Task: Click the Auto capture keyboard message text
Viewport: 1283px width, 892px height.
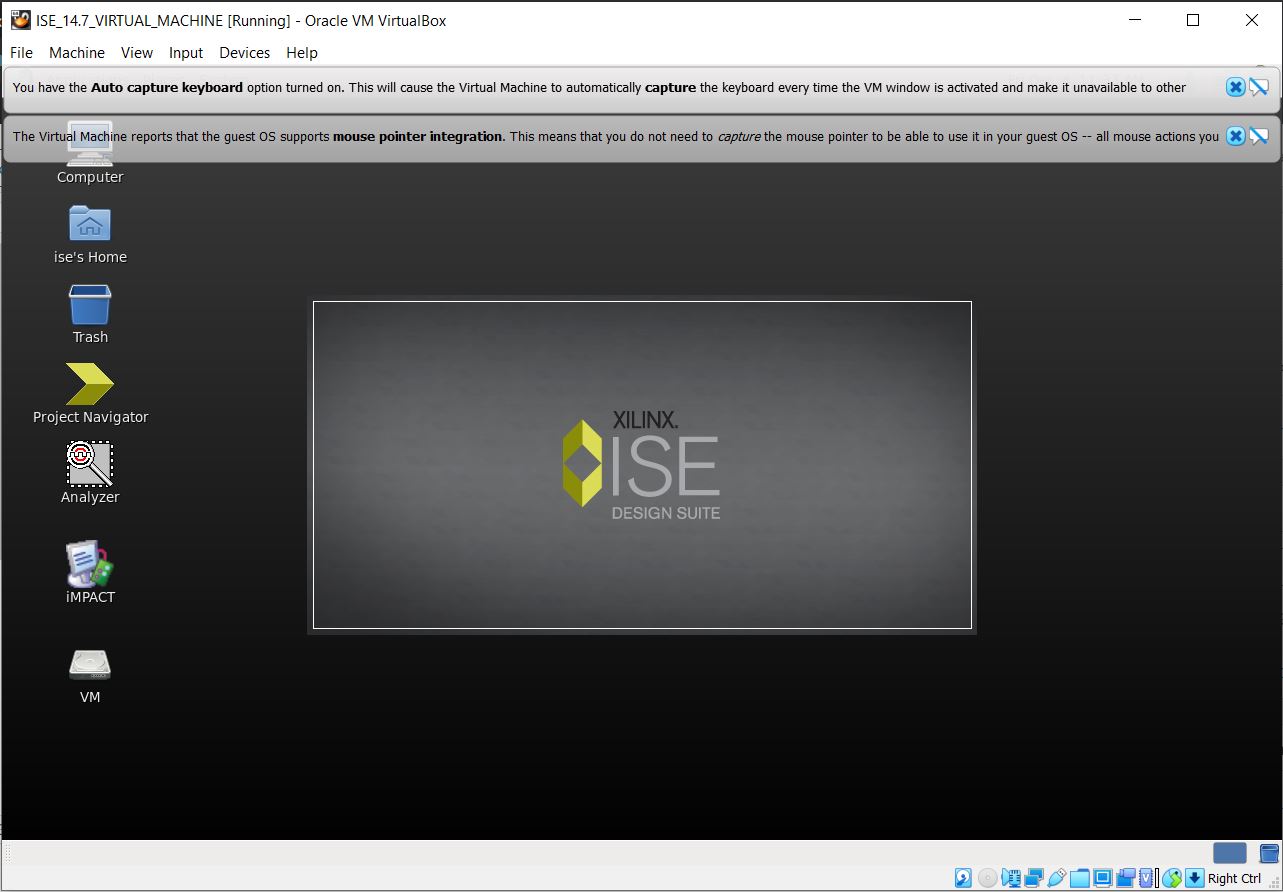Action: (x=599, y=87)
